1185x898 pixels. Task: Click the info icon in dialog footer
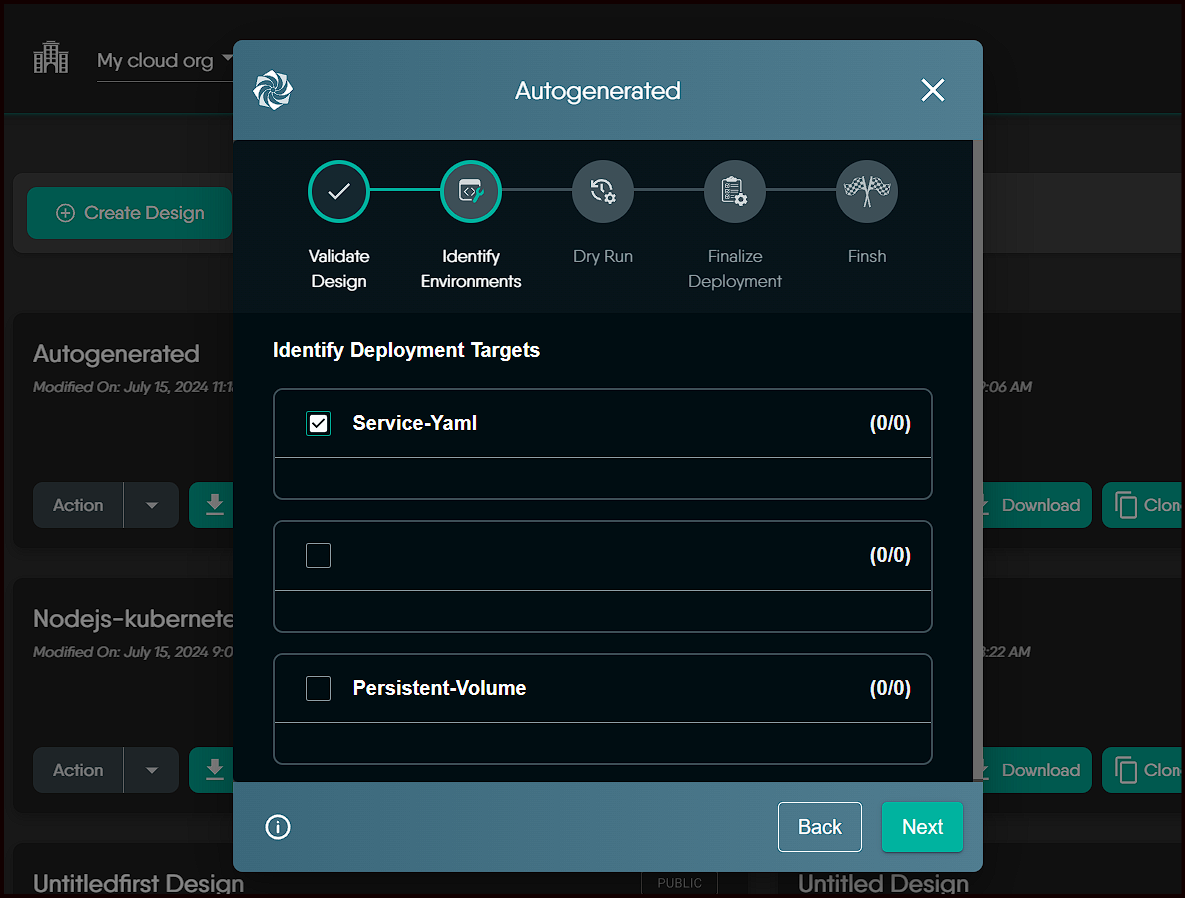pos(278,827)
